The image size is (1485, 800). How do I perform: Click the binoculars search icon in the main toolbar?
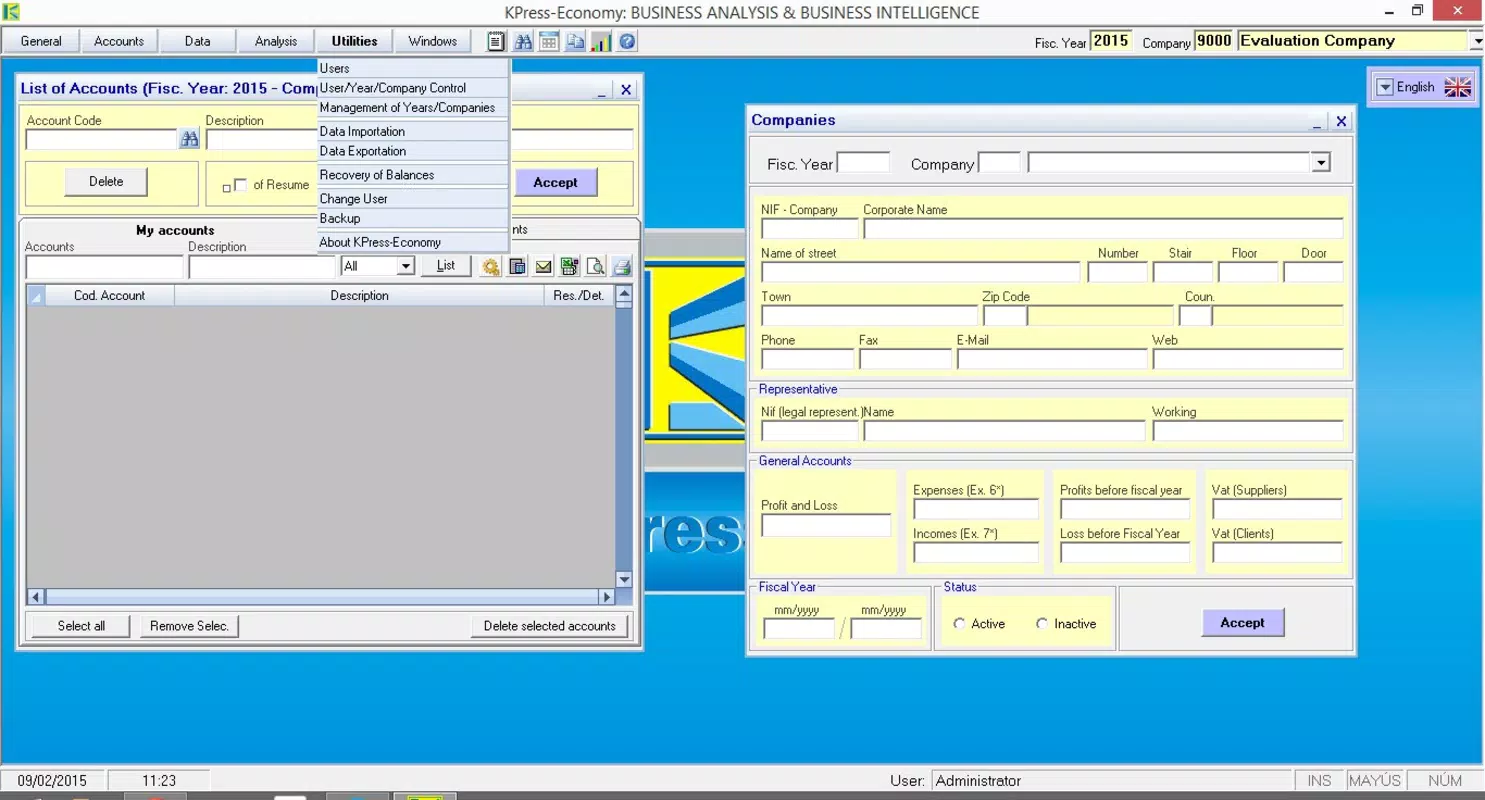tap(522, 41)
